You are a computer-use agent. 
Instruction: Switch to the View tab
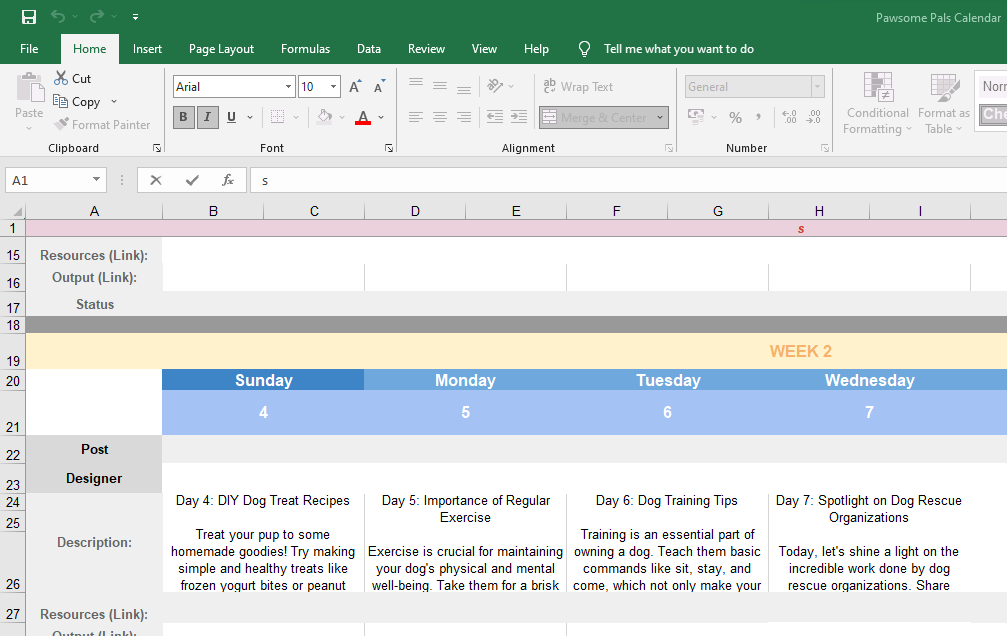tap(484, 49)
